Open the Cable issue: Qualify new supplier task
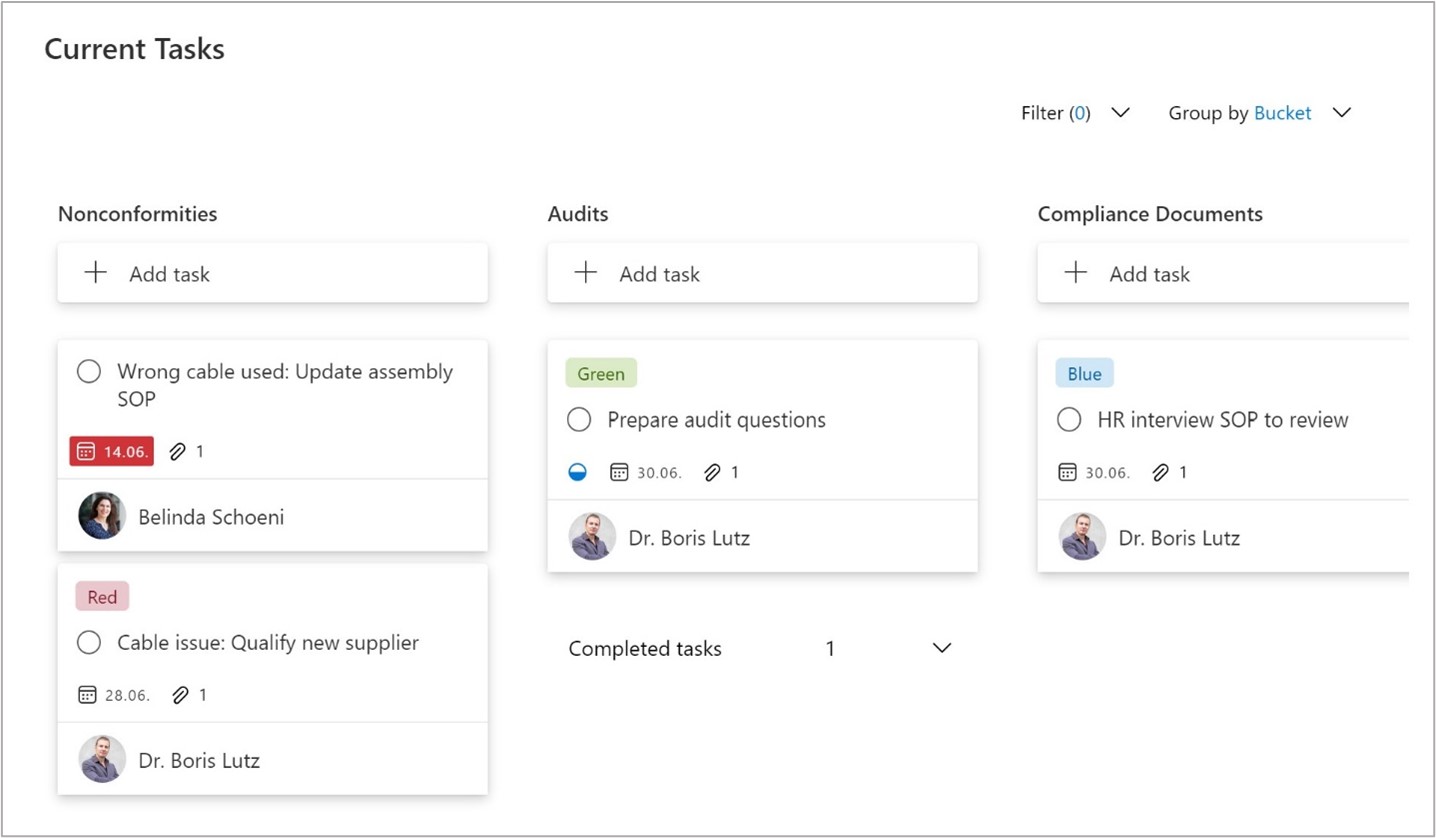1436x838 pixels. 268,643
